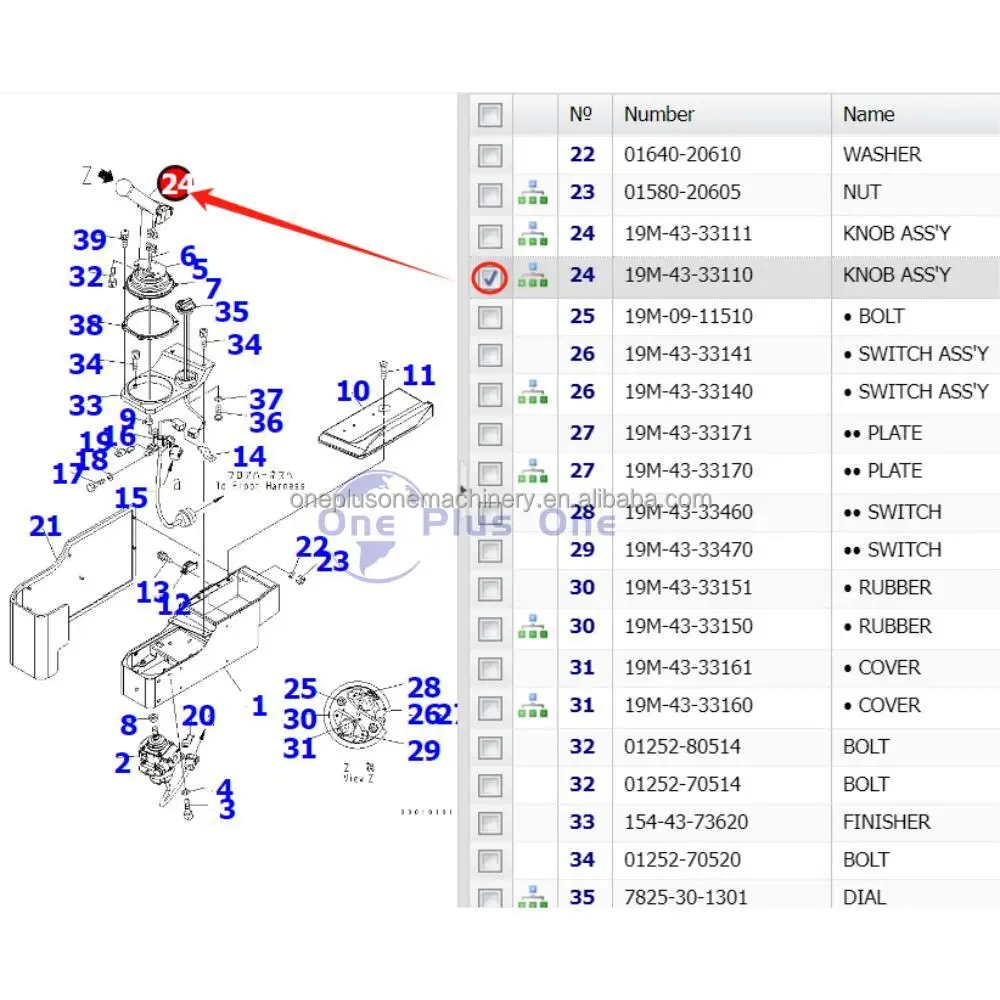Click callout number 10 on the diagram
1000x1000 pixels.
[353, 391]
